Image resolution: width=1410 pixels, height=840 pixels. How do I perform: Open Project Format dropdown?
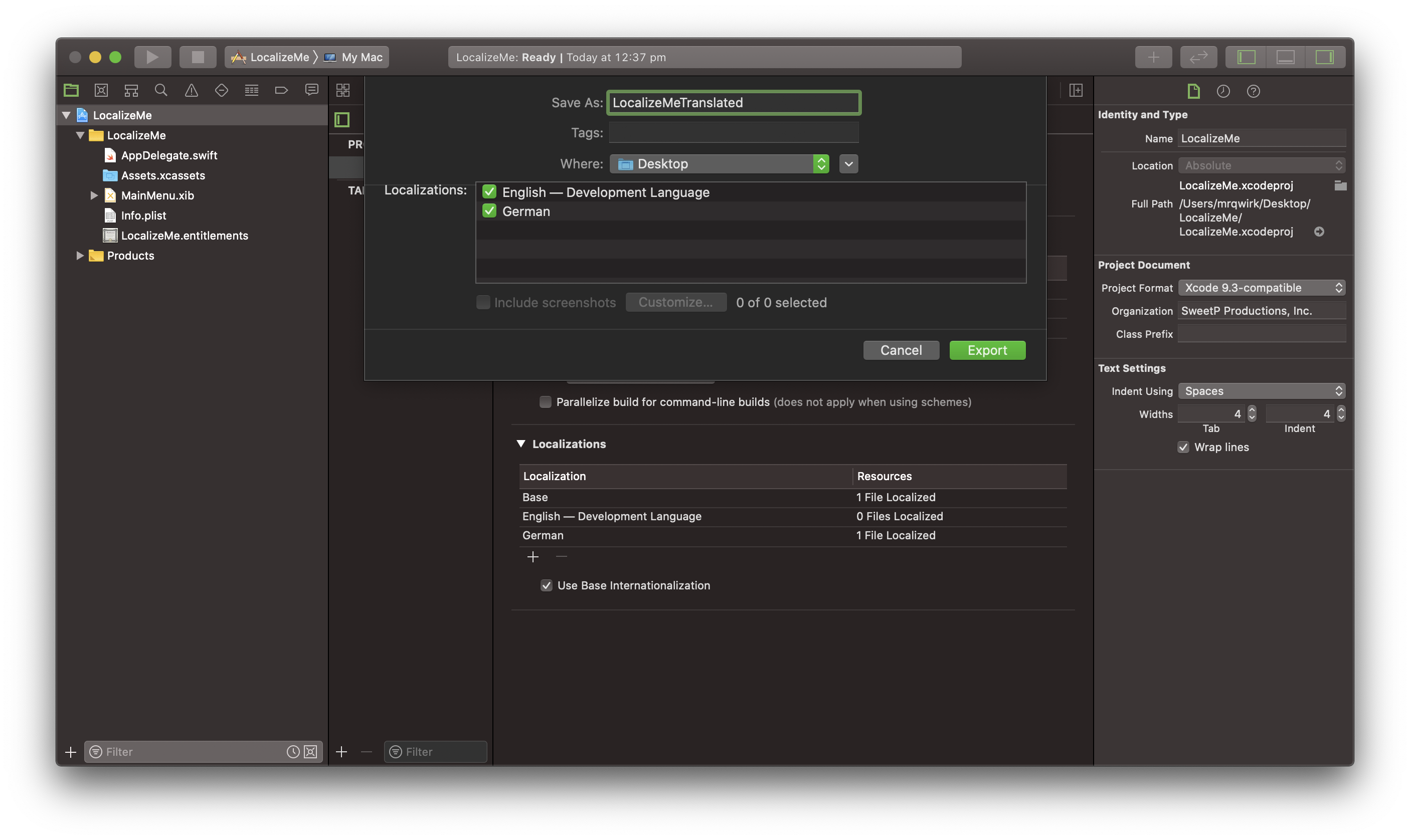click(x=1262, y=288)
